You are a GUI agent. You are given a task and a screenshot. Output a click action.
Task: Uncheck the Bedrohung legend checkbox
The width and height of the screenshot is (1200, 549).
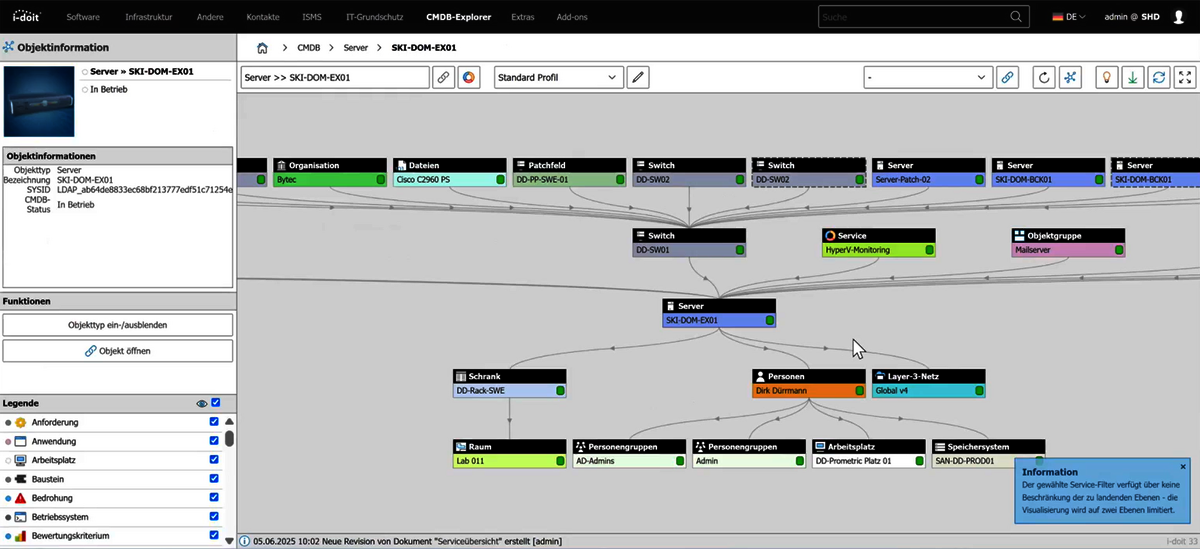214,498
